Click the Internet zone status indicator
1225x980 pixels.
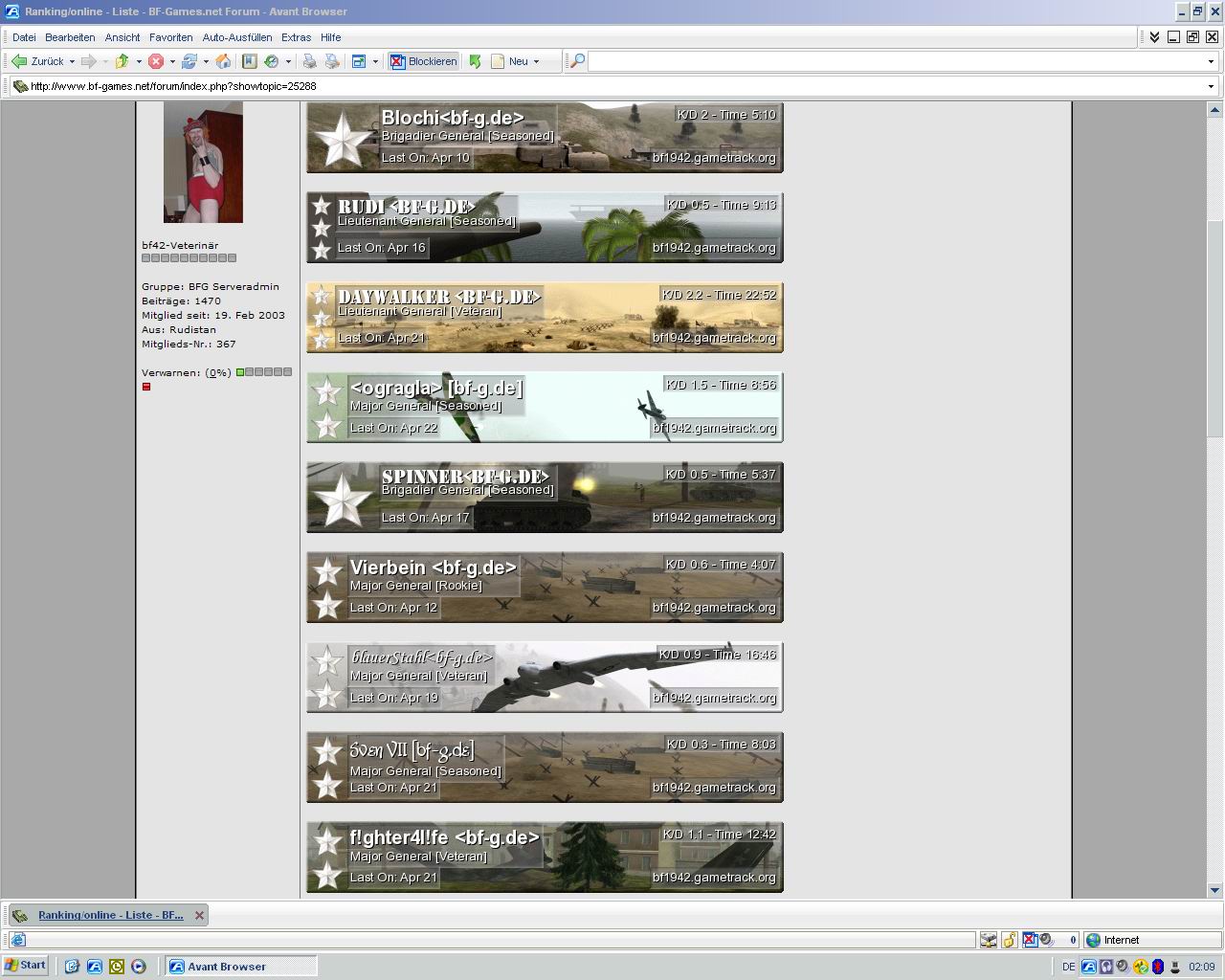point(1153,940)
